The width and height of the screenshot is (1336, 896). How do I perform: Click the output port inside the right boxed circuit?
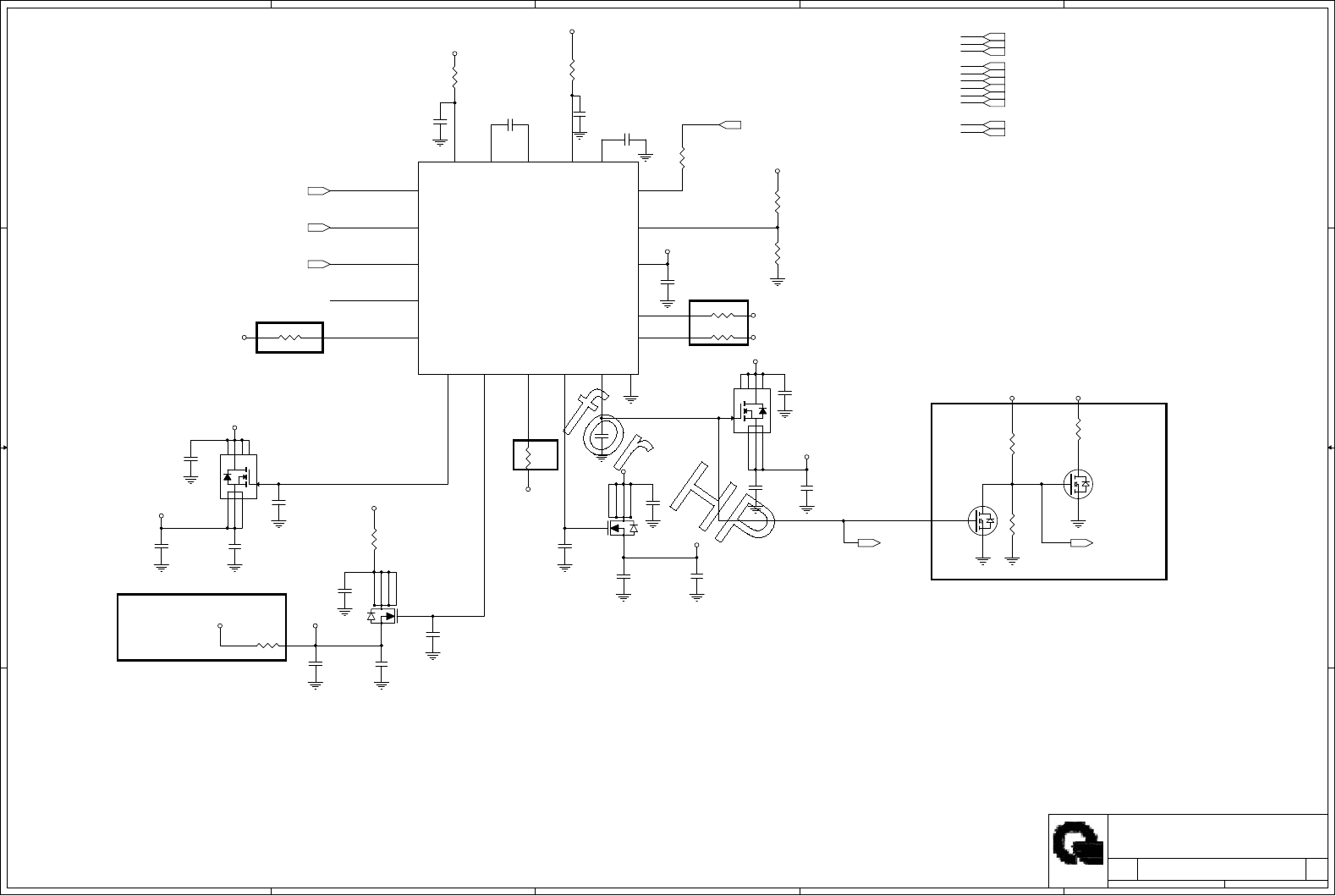point(1081,542)
